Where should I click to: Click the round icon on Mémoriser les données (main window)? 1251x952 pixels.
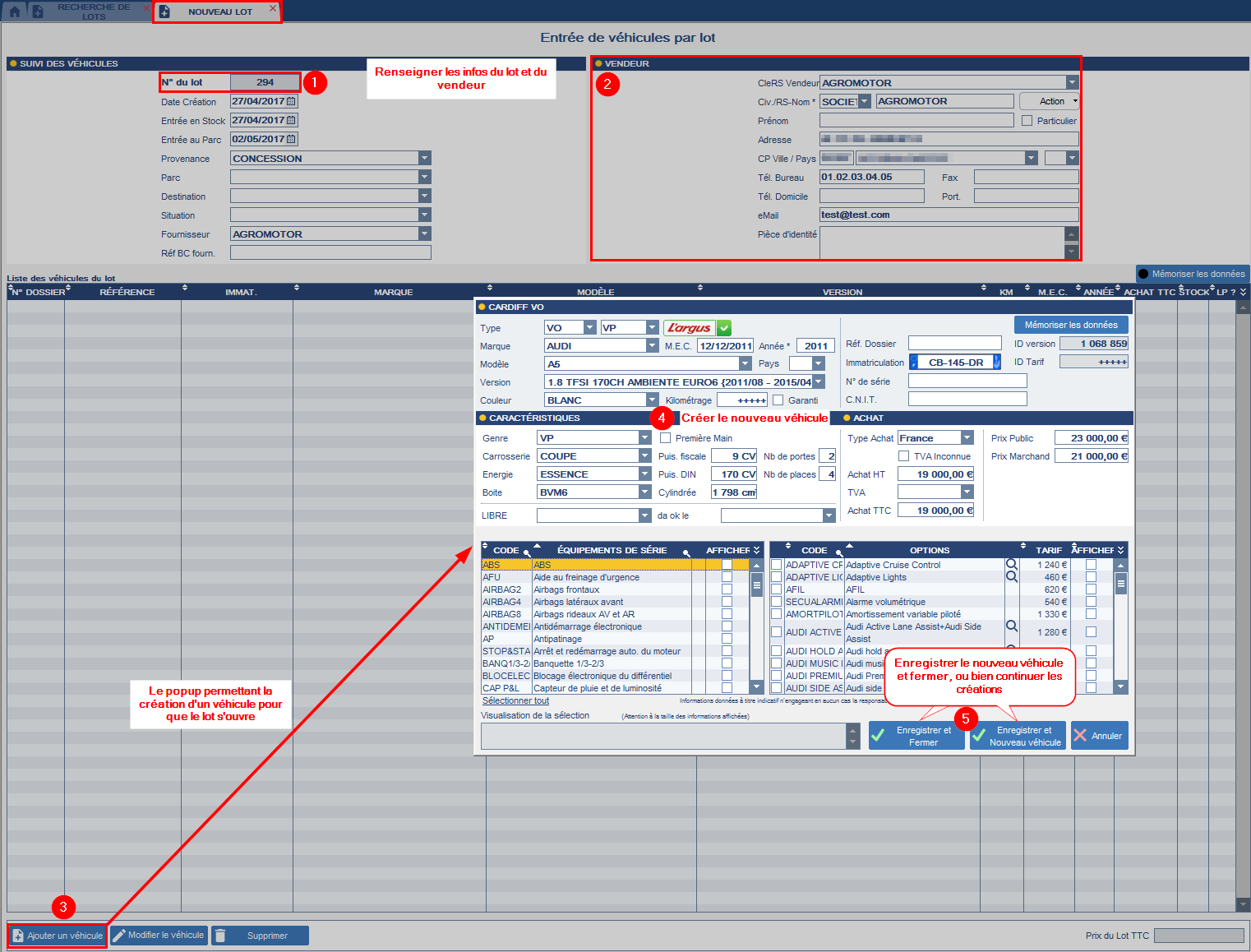pyautogui.click(x=1143, y=274)
